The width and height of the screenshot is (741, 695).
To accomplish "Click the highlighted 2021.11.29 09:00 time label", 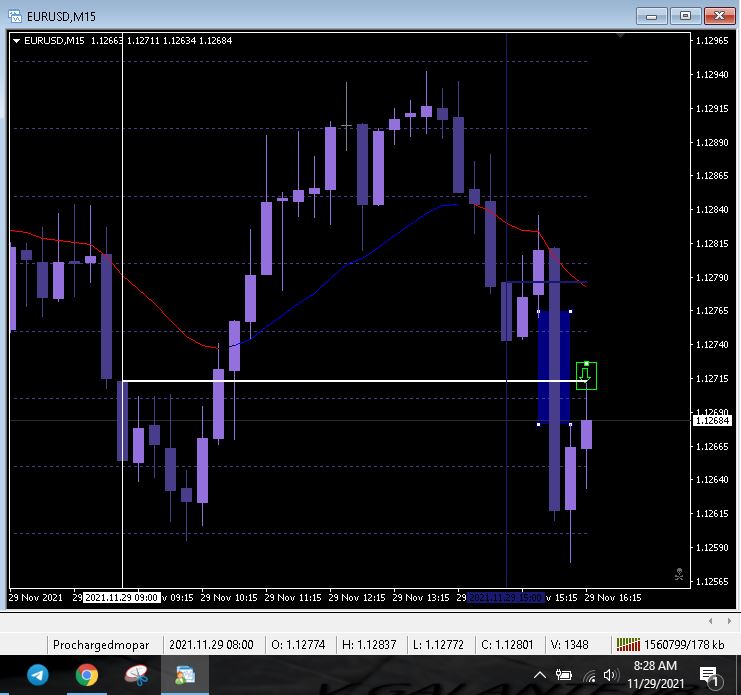I will (121, 598).
